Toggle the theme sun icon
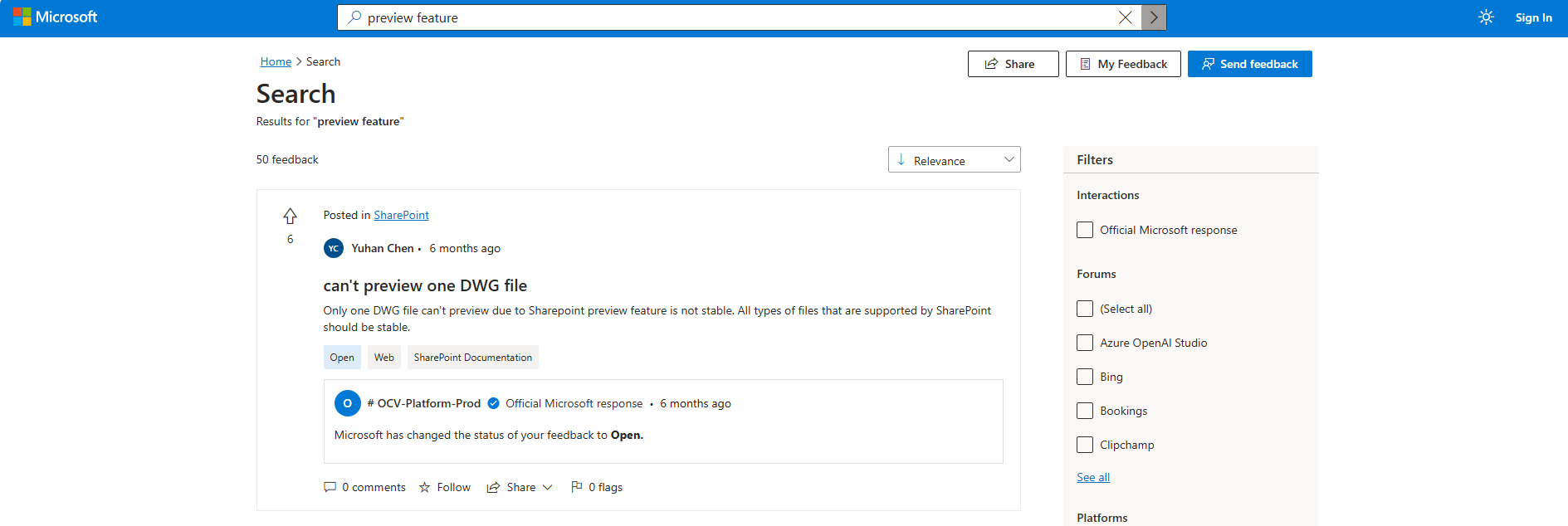Image resolution: width=1568 pixels, height=526 pixels. coord(1486,17)
